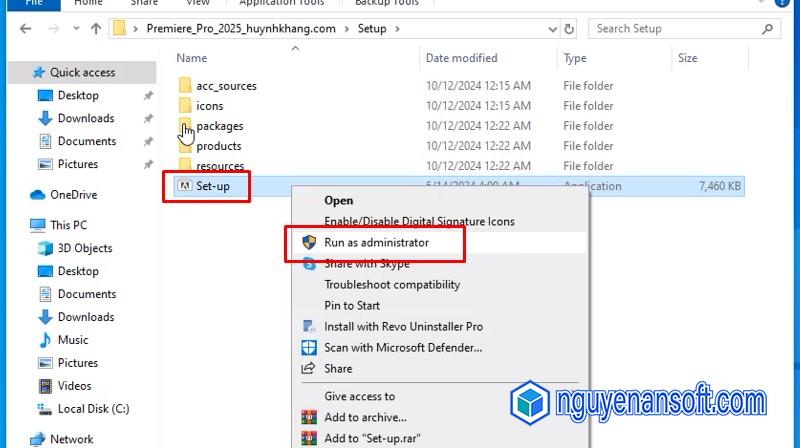Select the resources folder
This screenshot has height=448, width=800.
click(x=220, y=166)
